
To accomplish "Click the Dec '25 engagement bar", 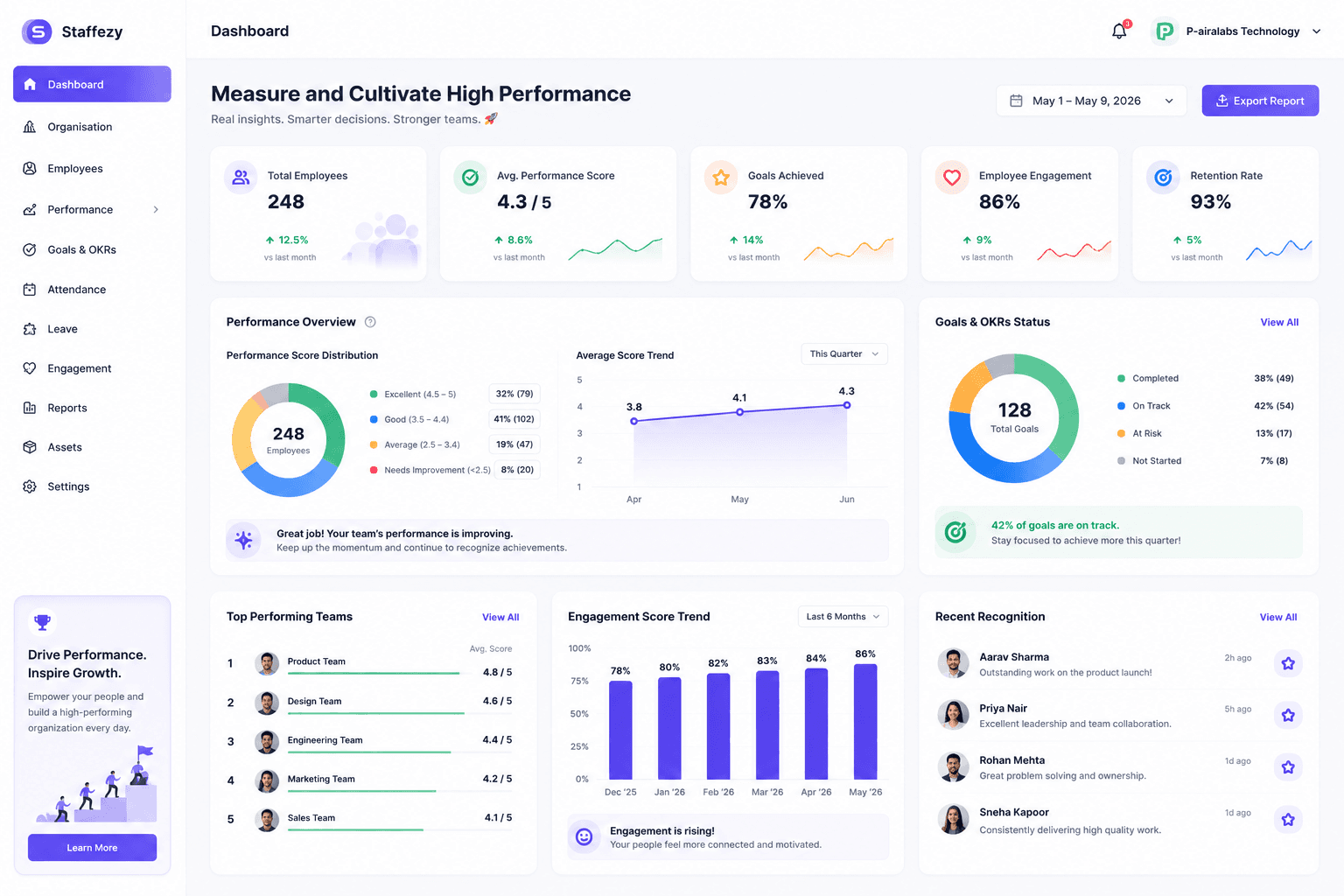I will click(x=620, y=731).
